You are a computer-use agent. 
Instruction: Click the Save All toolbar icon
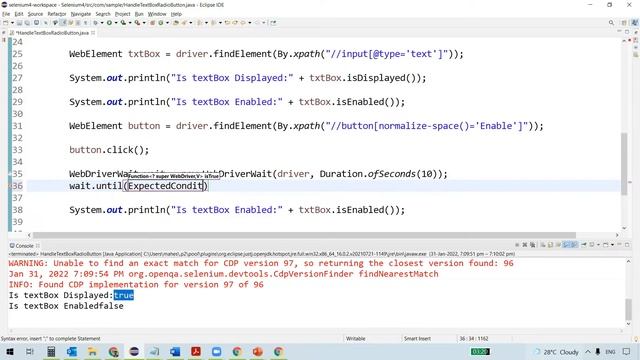(27, 23)
